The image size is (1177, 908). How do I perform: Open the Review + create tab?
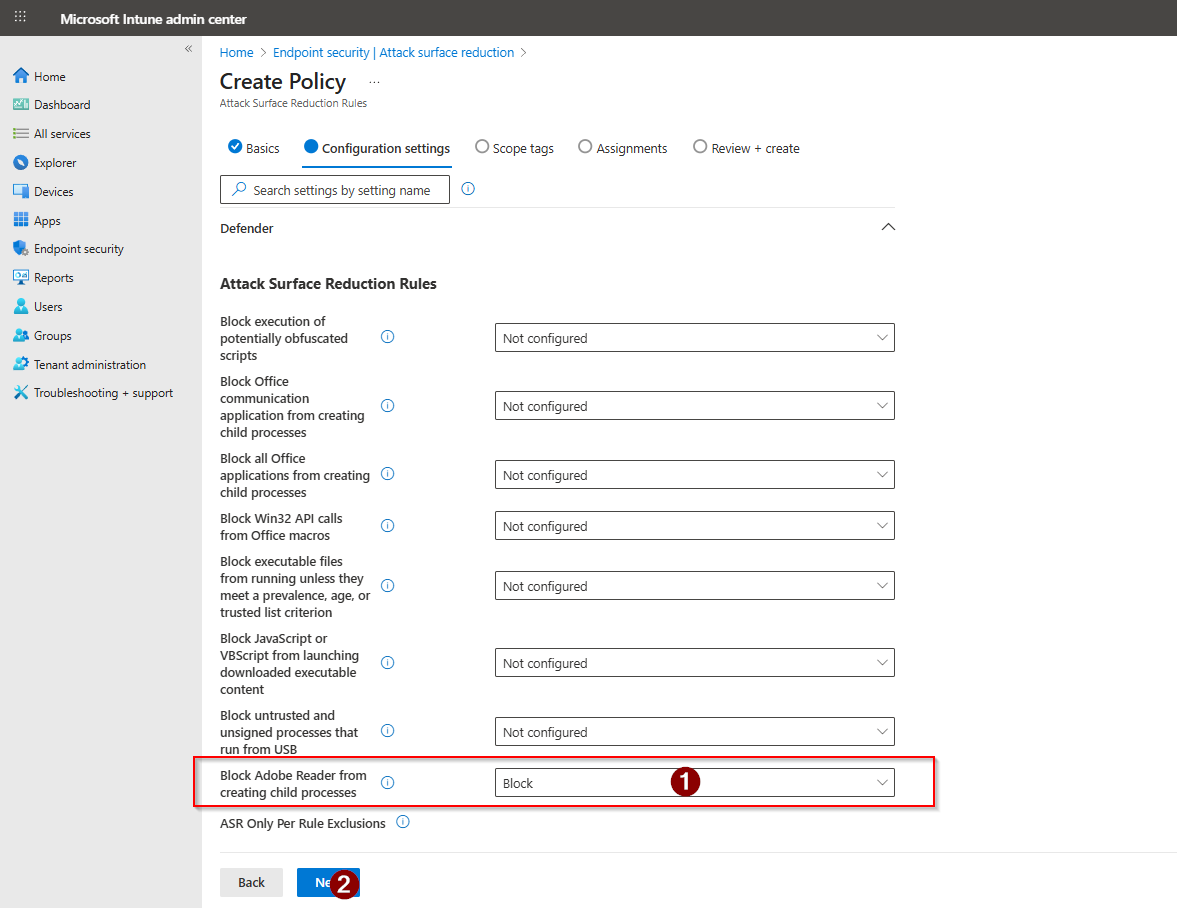click(x=745, y=147)
